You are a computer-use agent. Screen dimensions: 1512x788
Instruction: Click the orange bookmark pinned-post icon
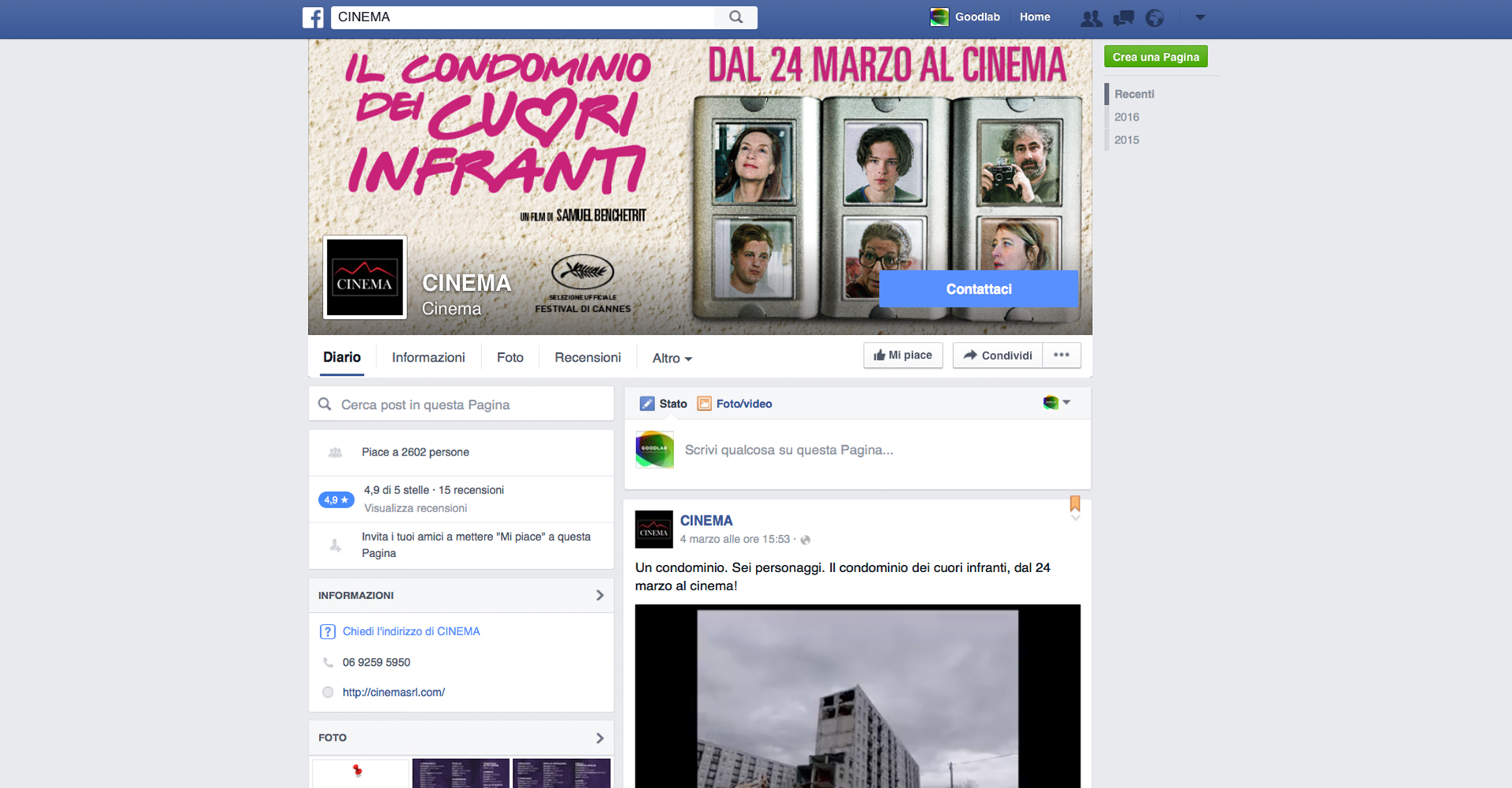(x=1075, y=503)
